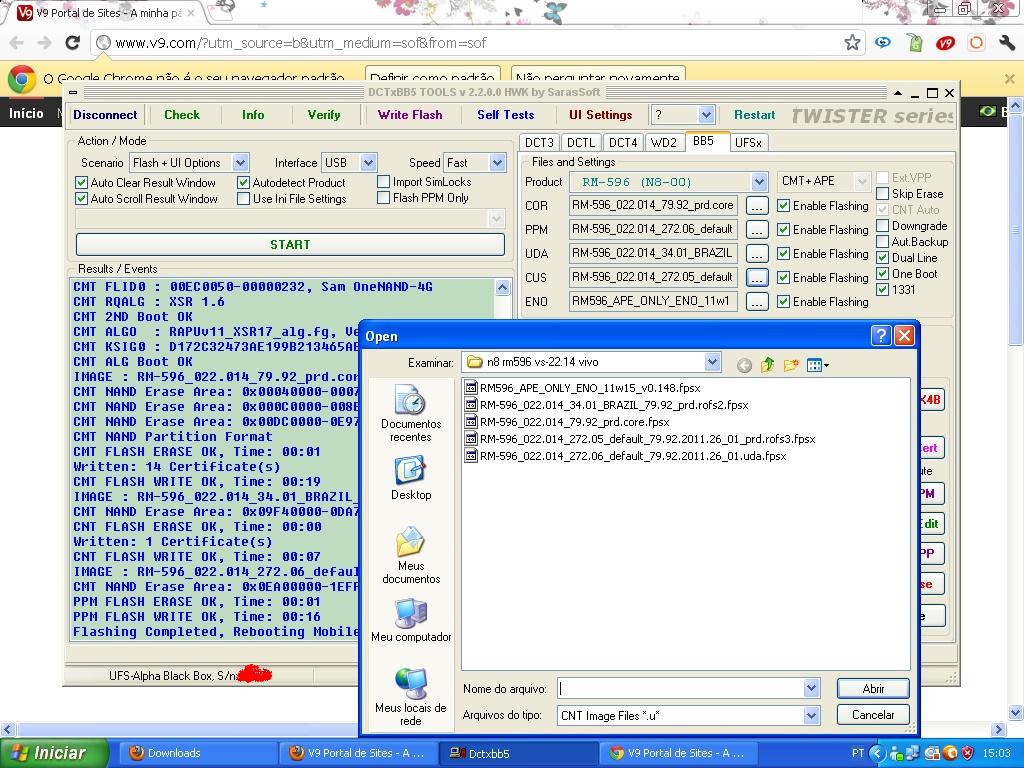Open the '?' toolbar dropdown

coord(706,115)
